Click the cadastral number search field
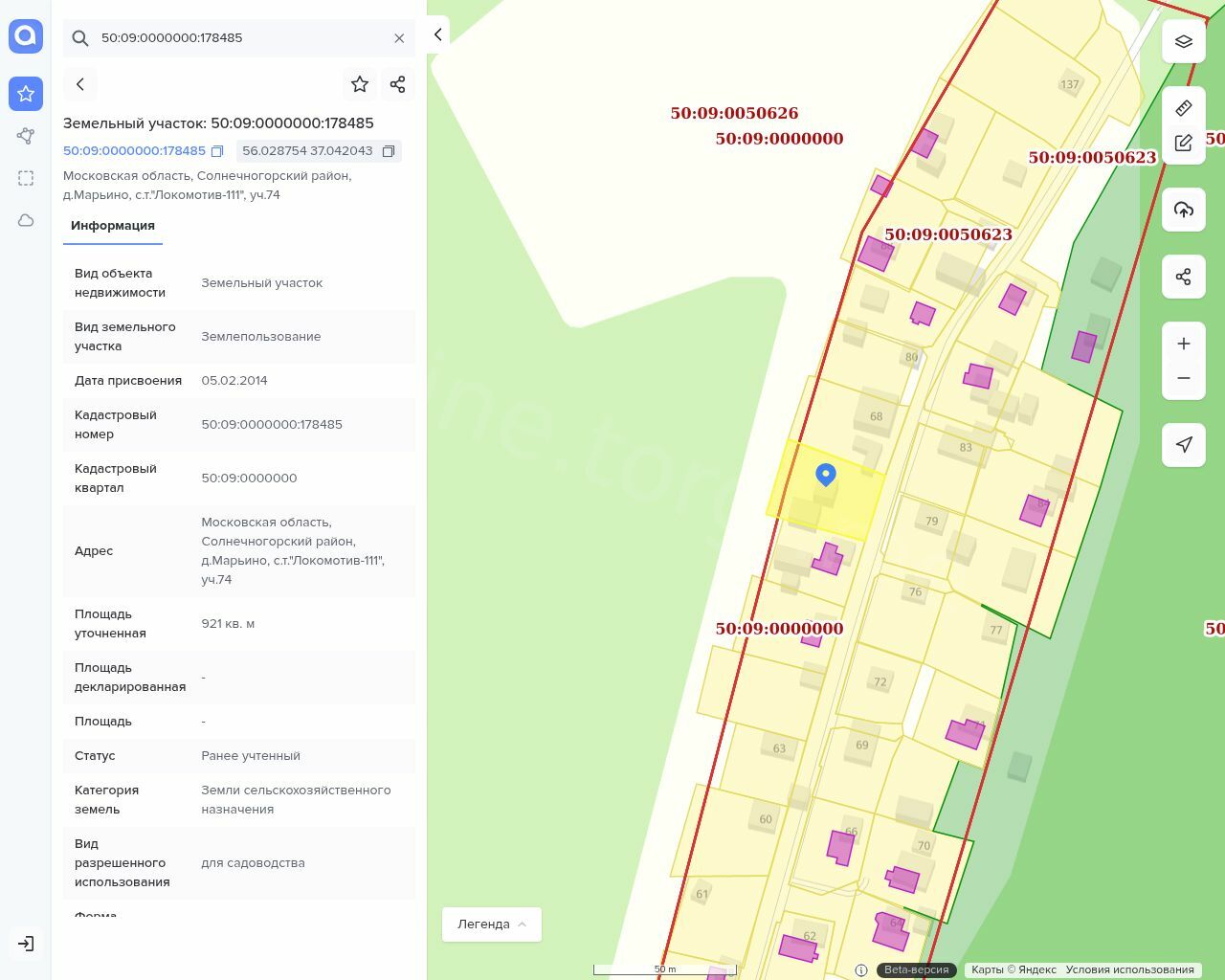The height and width of the screenshot is (980, 1225). [239, 38]
